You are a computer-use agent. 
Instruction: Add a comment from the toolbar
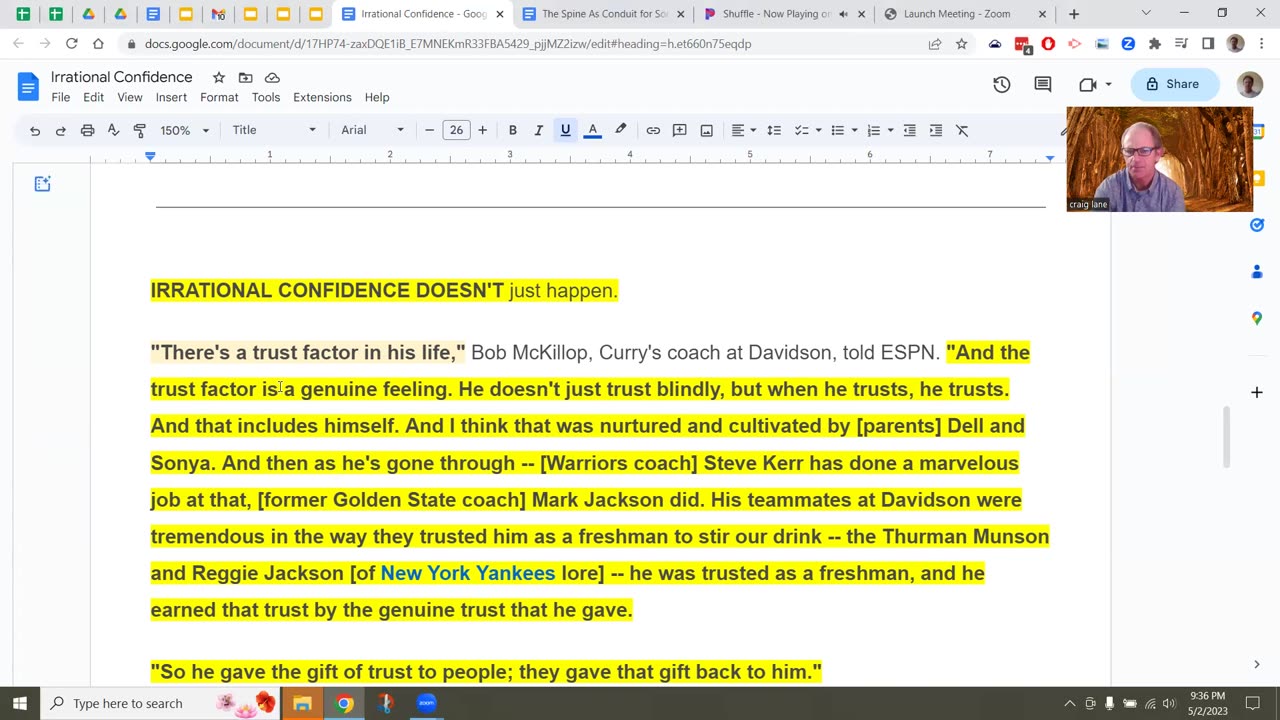680,130
